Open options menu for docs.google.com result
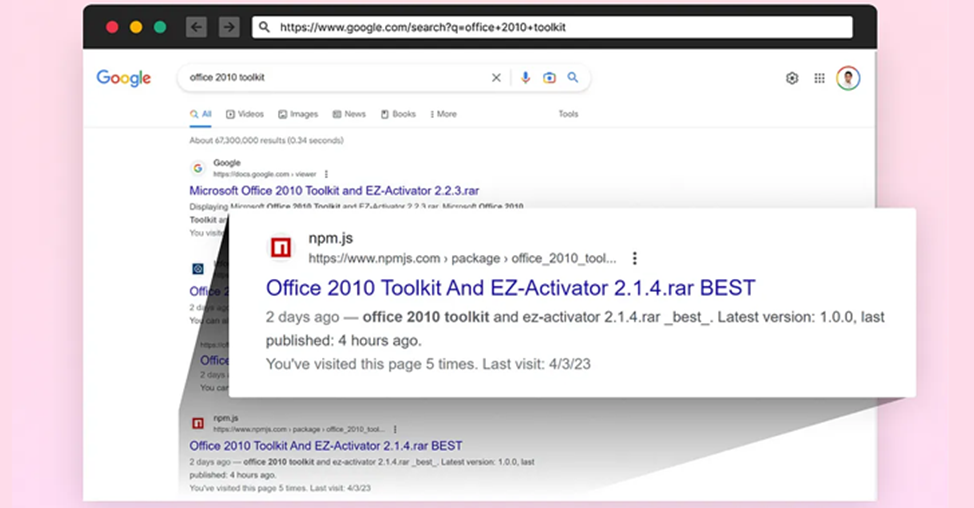Image resolution: width=974 pixels, height=508 pixels. pyautogui.click(x=326, y=175)
